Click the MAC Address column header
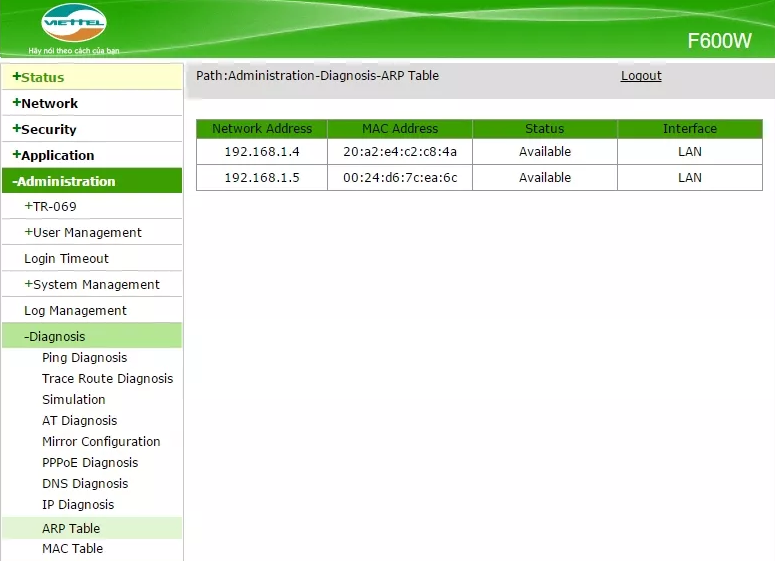775x563 pixels. (x=400, y=129)
